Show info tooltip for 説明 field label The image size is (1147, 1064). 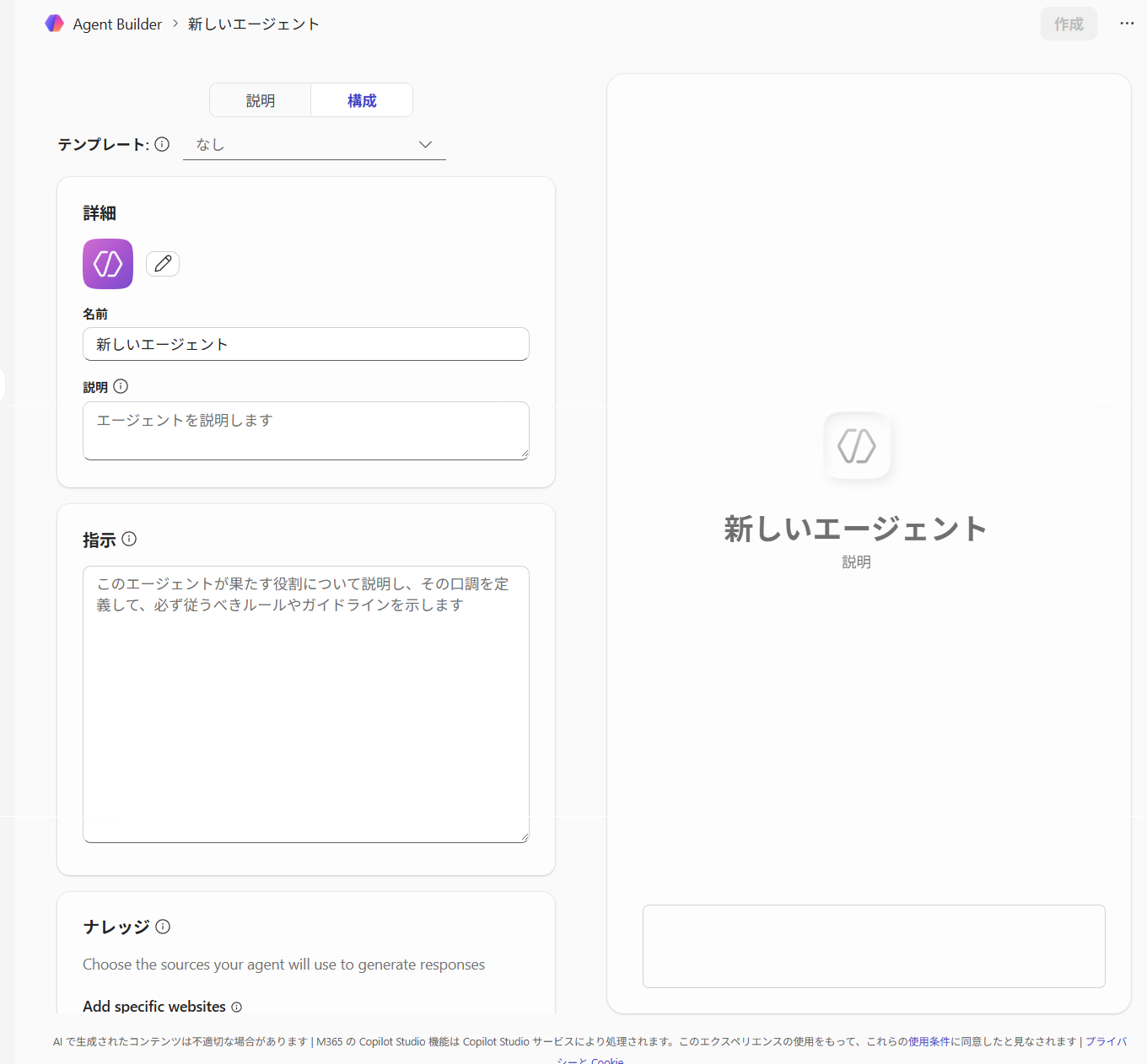pos(121,386)
